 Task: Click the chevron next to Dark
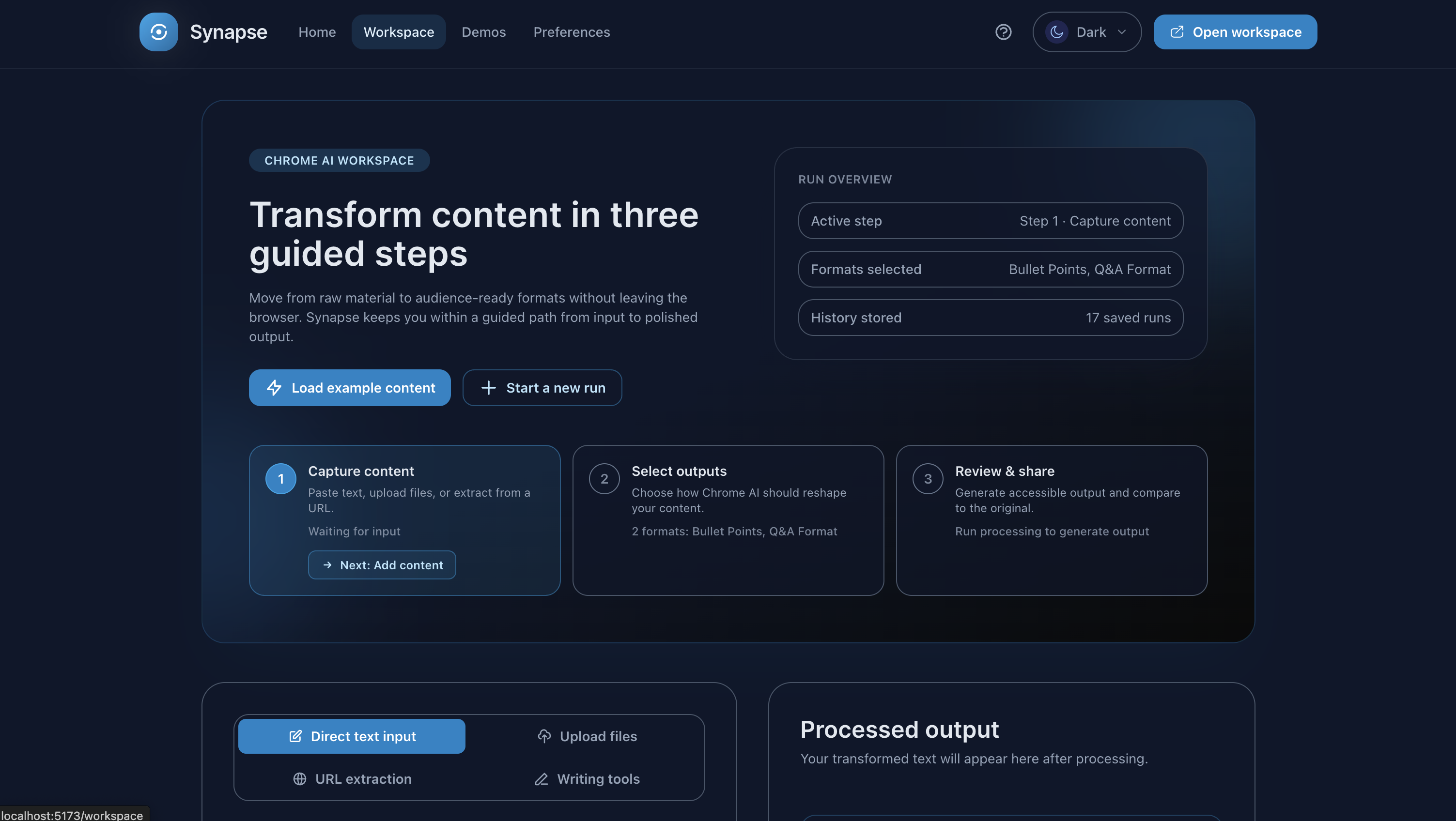(x=1122, y=31)
